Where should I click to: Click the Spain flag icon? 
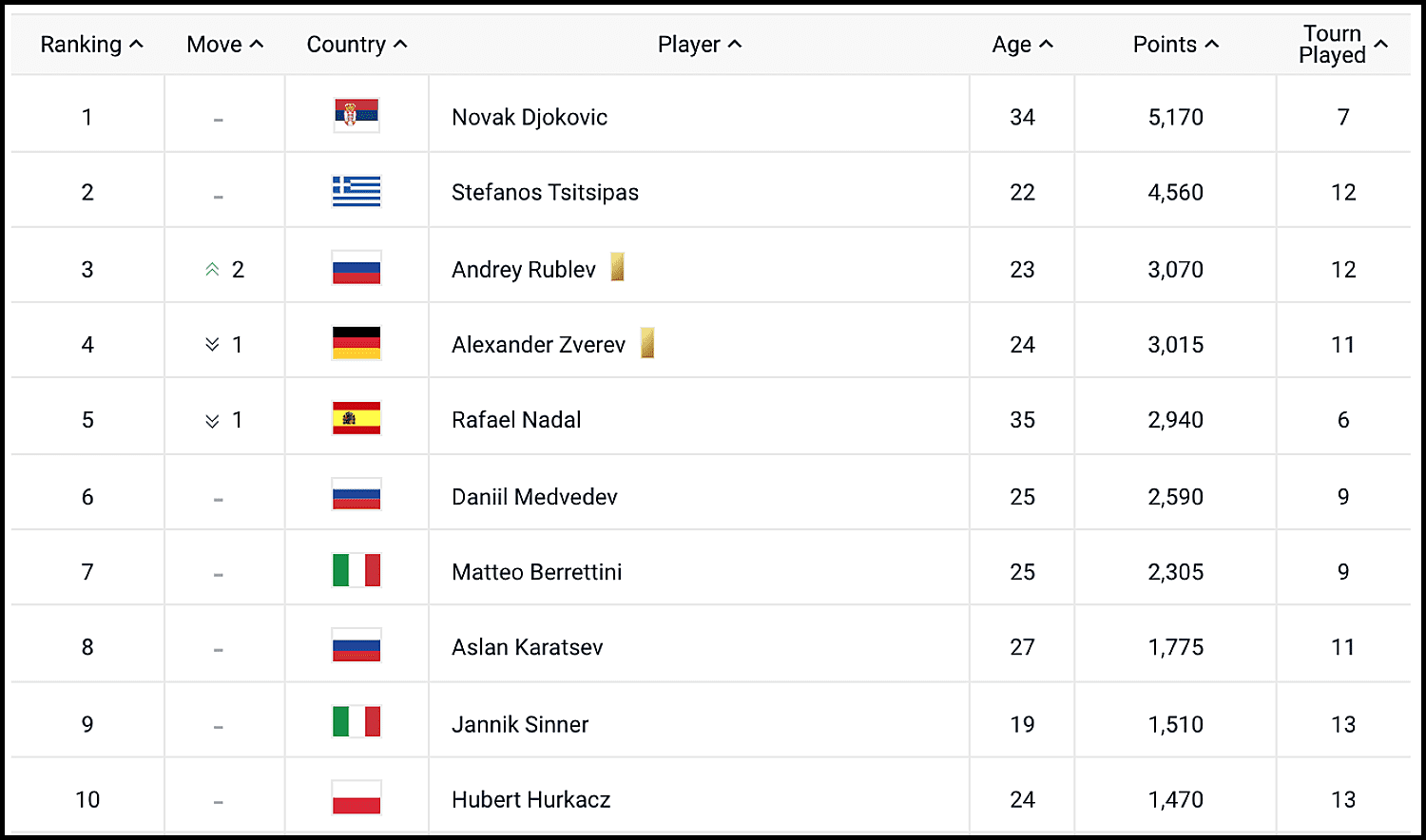coord(356,418)
